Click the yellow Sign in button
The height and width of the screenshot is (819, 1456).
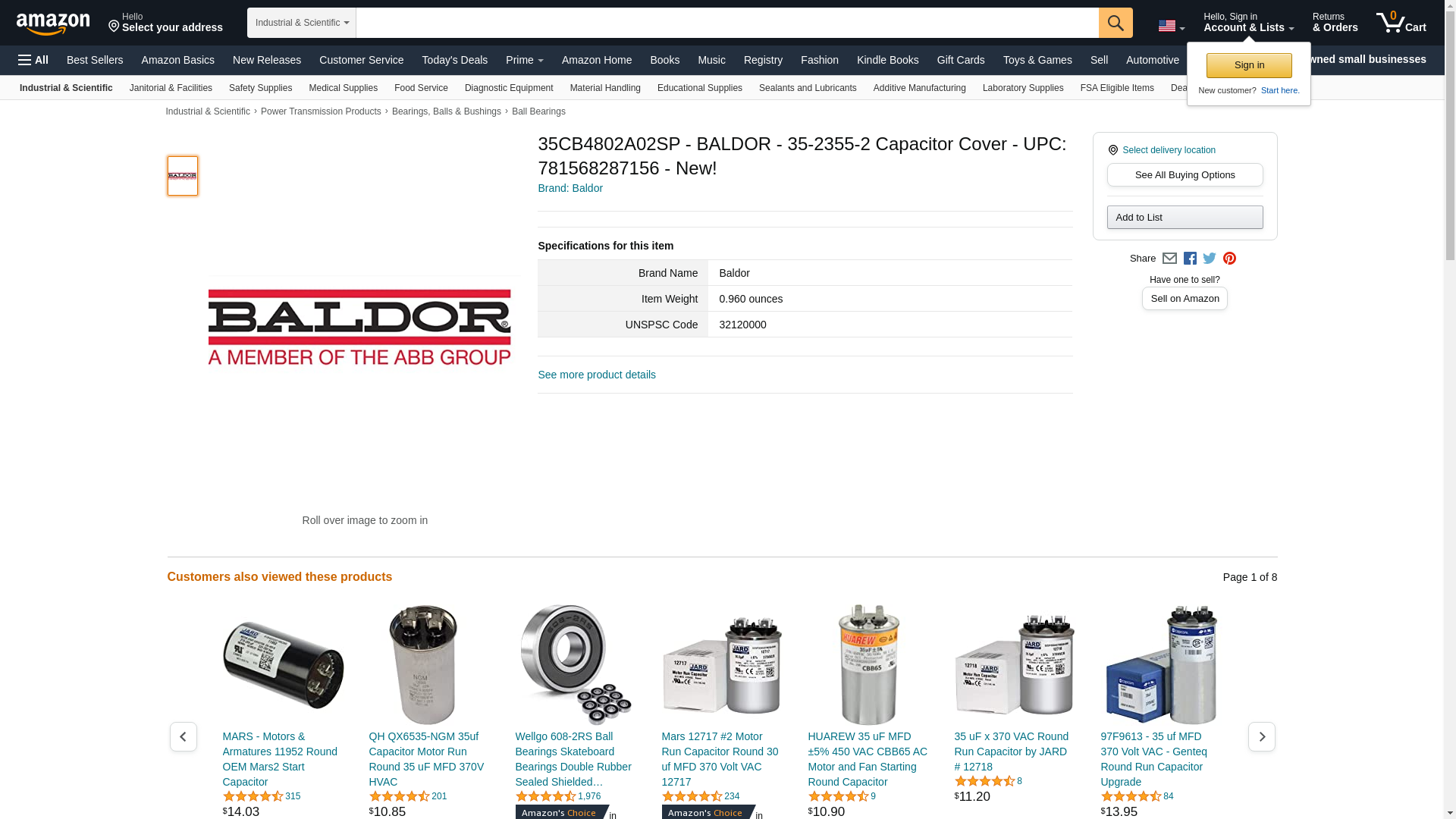(1249, 65)
